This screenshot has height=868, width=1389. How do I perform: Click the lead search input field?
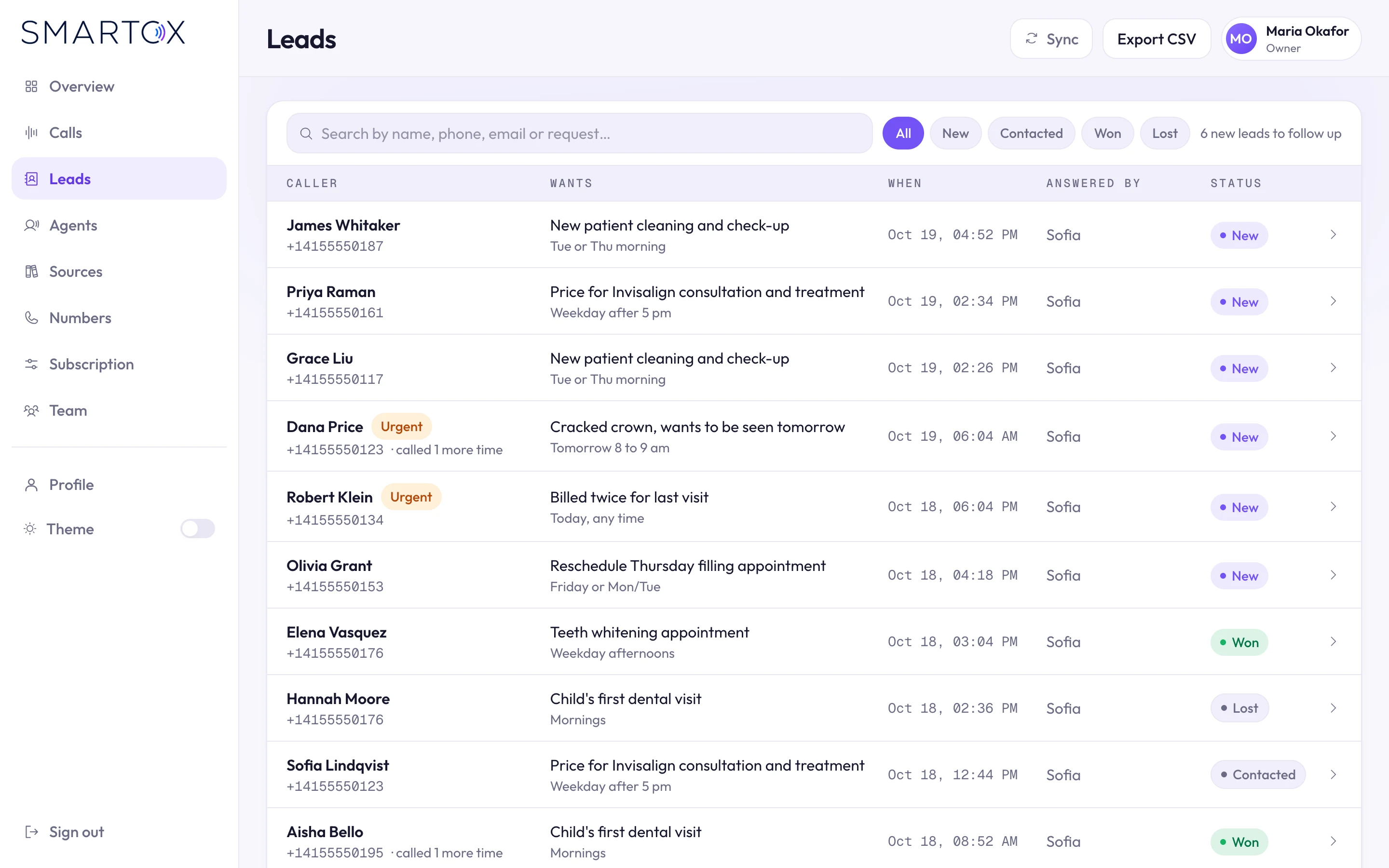[x=580, y=133]
